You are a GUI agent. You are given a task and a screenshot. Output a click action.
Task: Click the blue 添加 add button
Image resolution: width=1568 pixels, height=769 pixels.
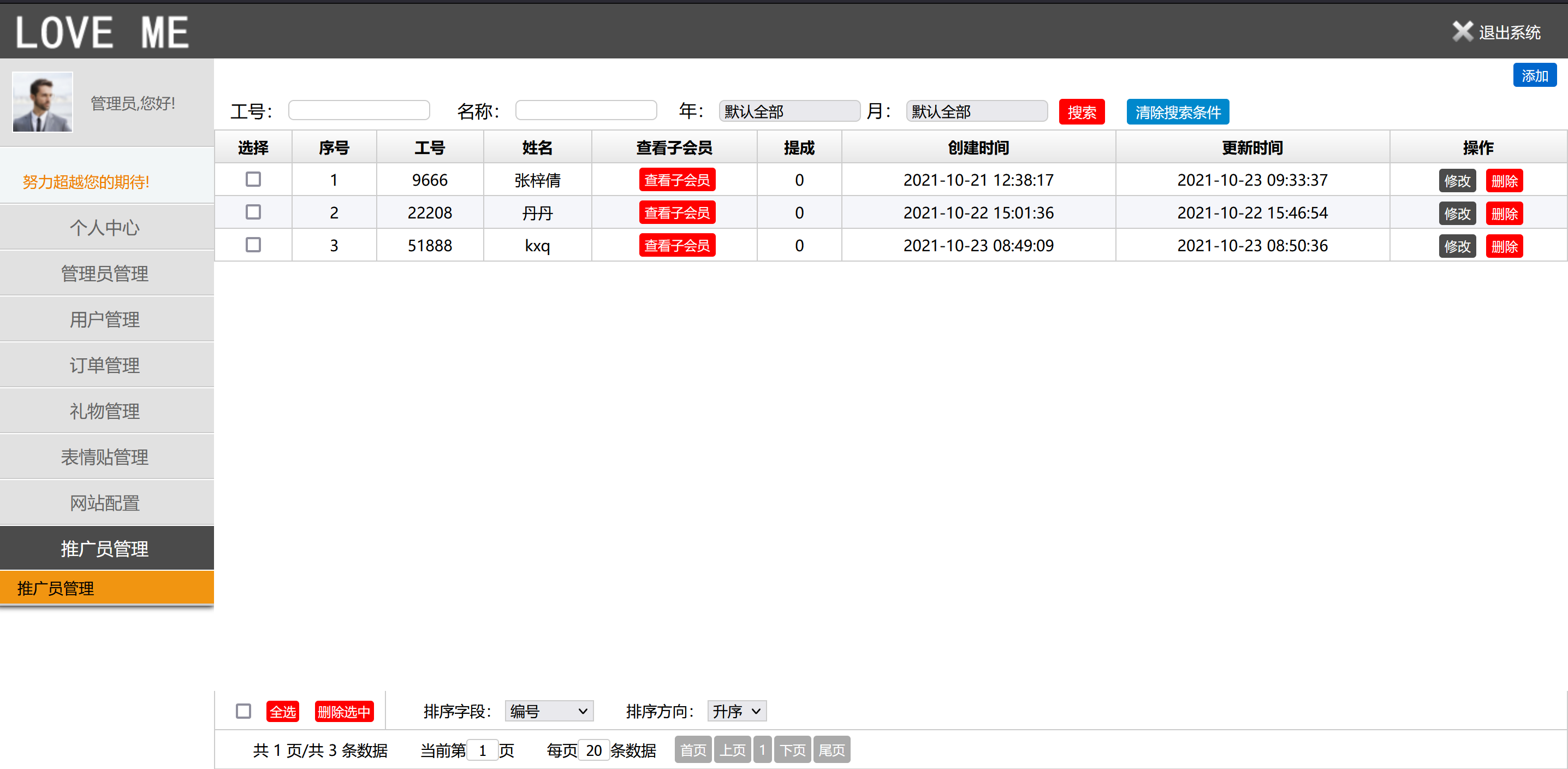point(1534,75)
